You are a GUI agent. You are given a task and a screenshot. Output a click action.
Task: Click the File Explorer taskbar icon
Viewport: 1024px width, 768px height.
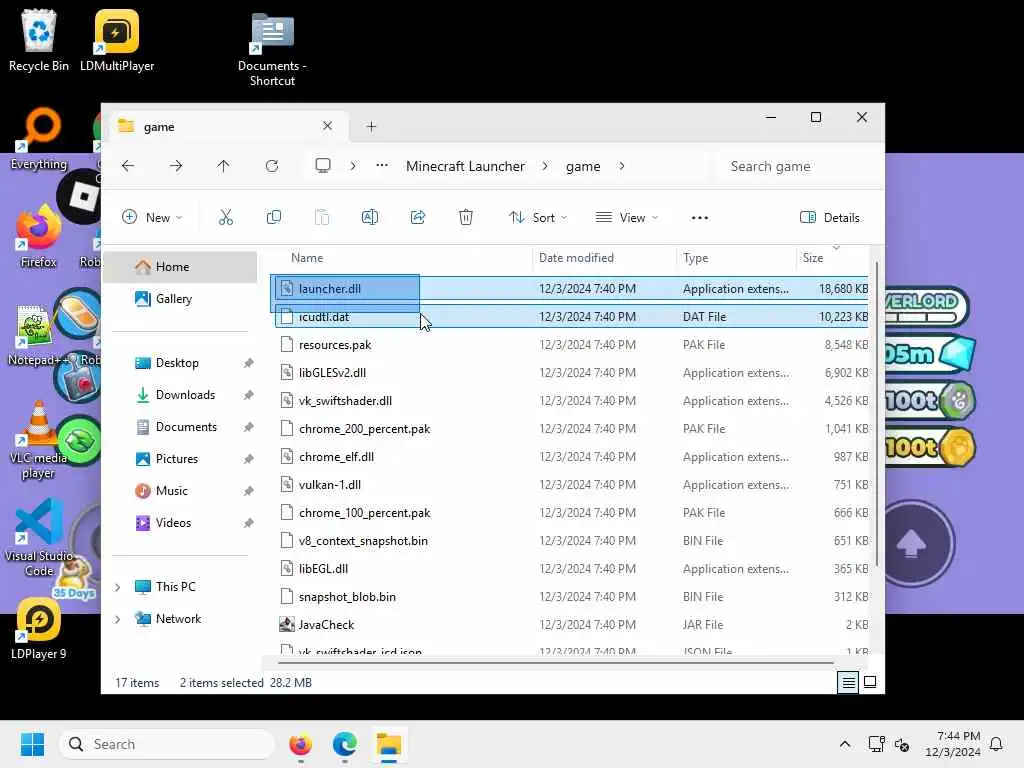click(x=389, y=744)
